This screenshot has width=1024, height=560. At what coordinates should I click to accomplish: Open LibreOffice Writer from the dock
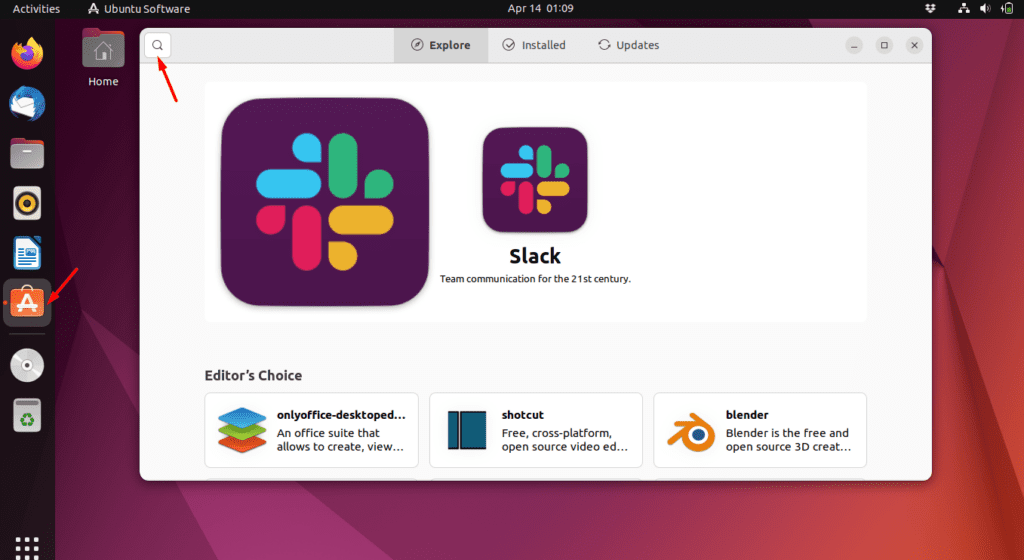pos(27,253)
